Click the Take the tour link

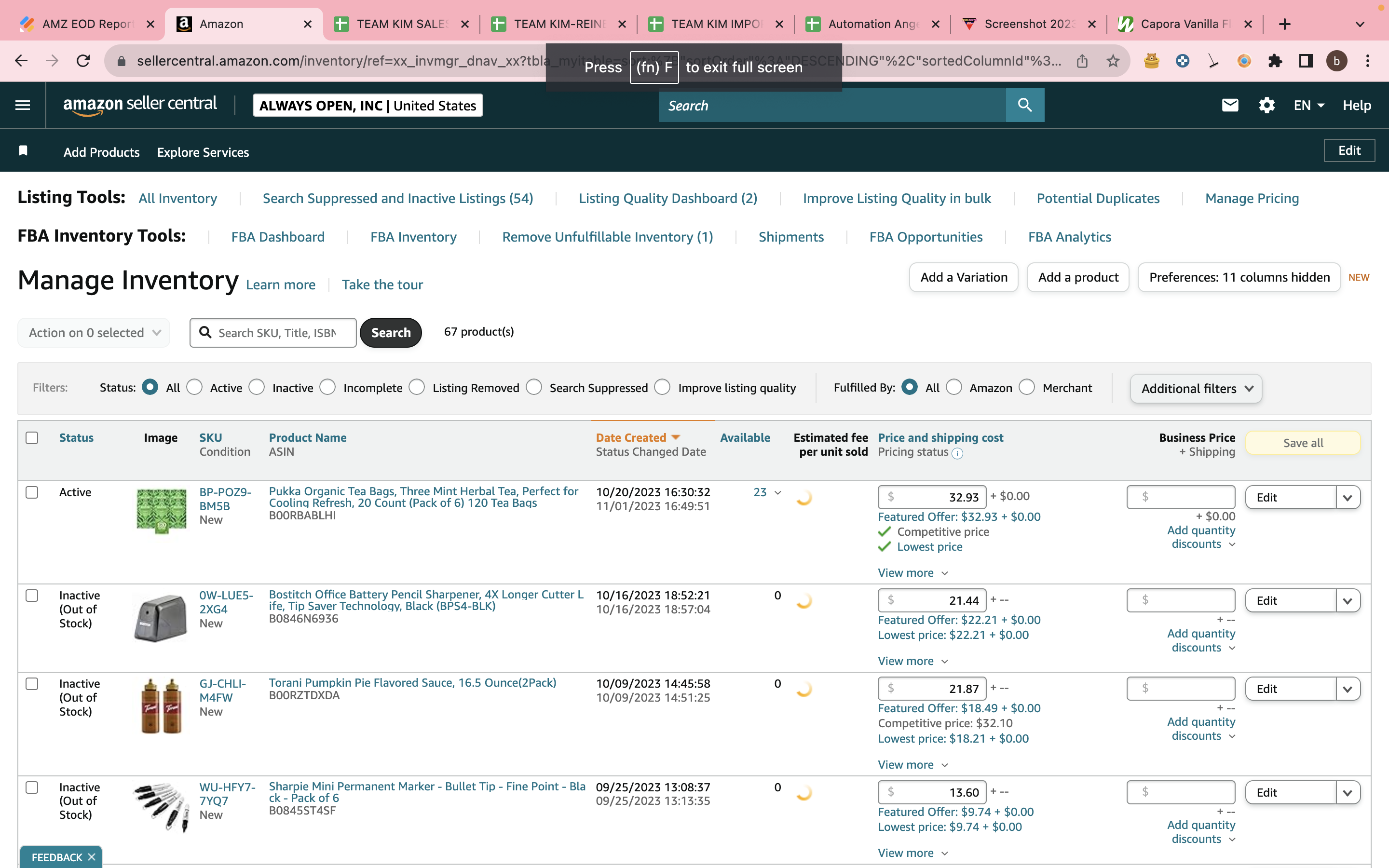[x=382, y=285]
